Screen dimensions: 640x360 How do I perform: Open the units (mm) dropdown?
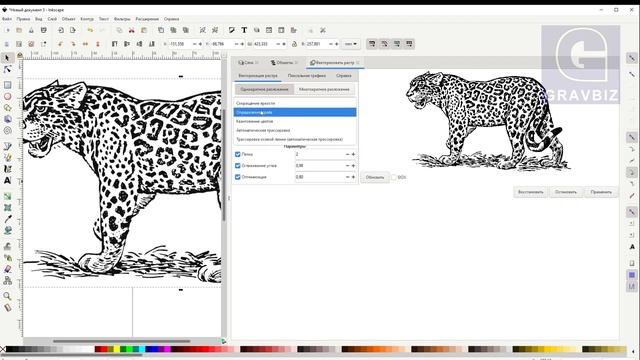click(351, 44)
